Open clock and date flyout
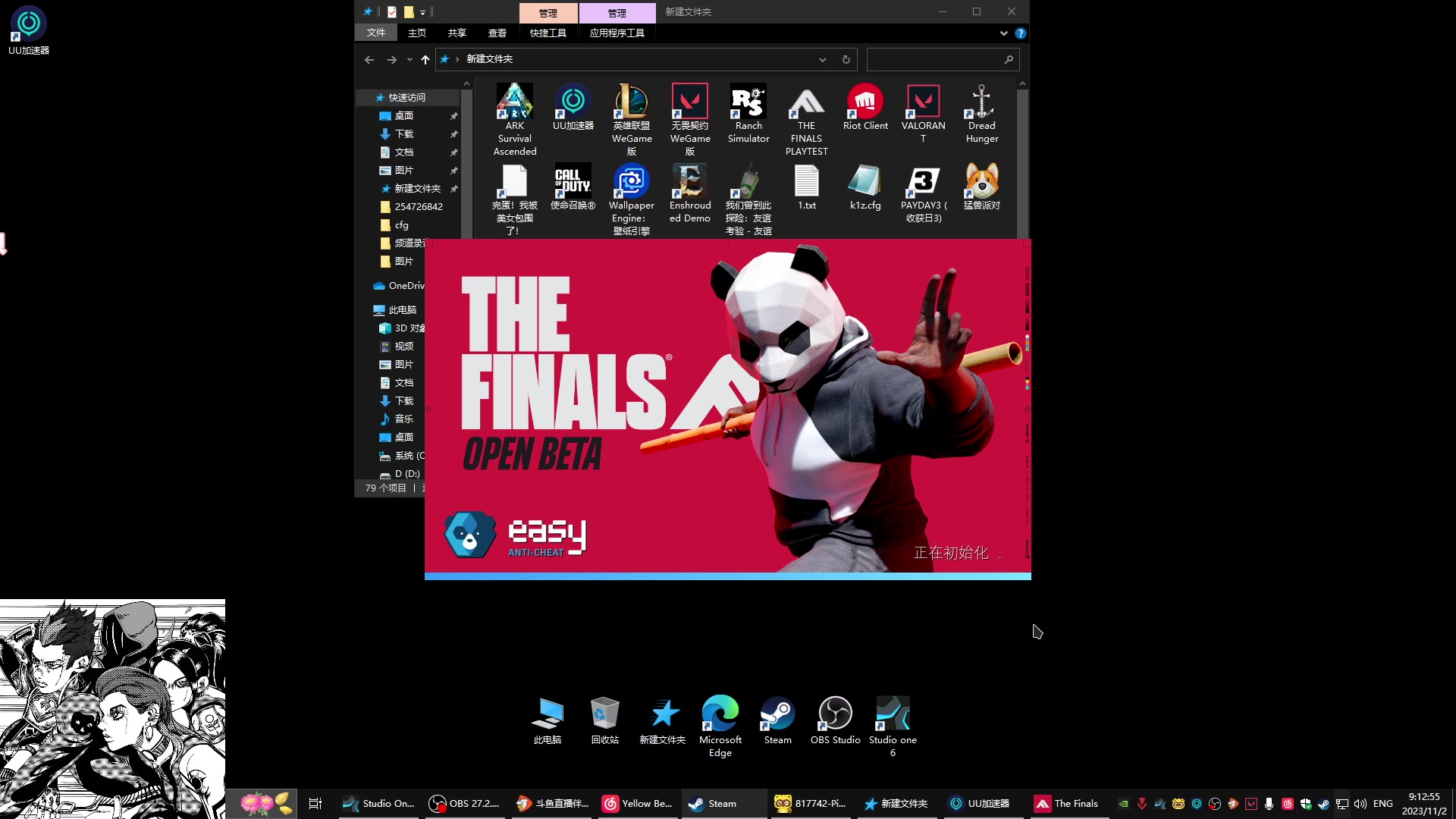 pyautogui.click(x=1423, y=804)
